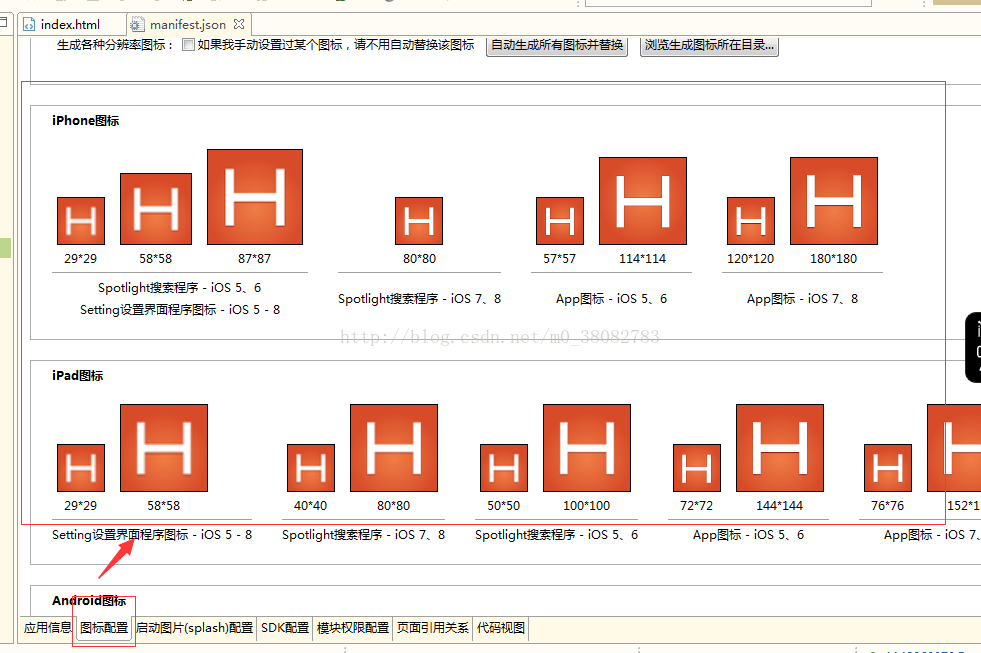Click the "100*100" size label
The height and width of the screenshot is (653, 981).
[x=586, y=505]
